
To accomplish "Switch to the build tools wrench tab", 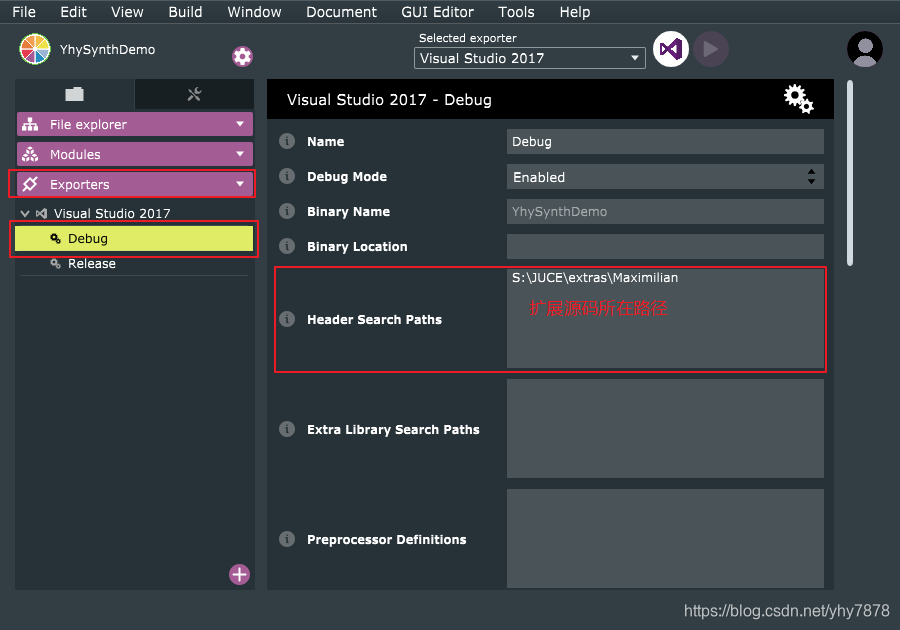I will pyautogui.click(x=194, y=94).
